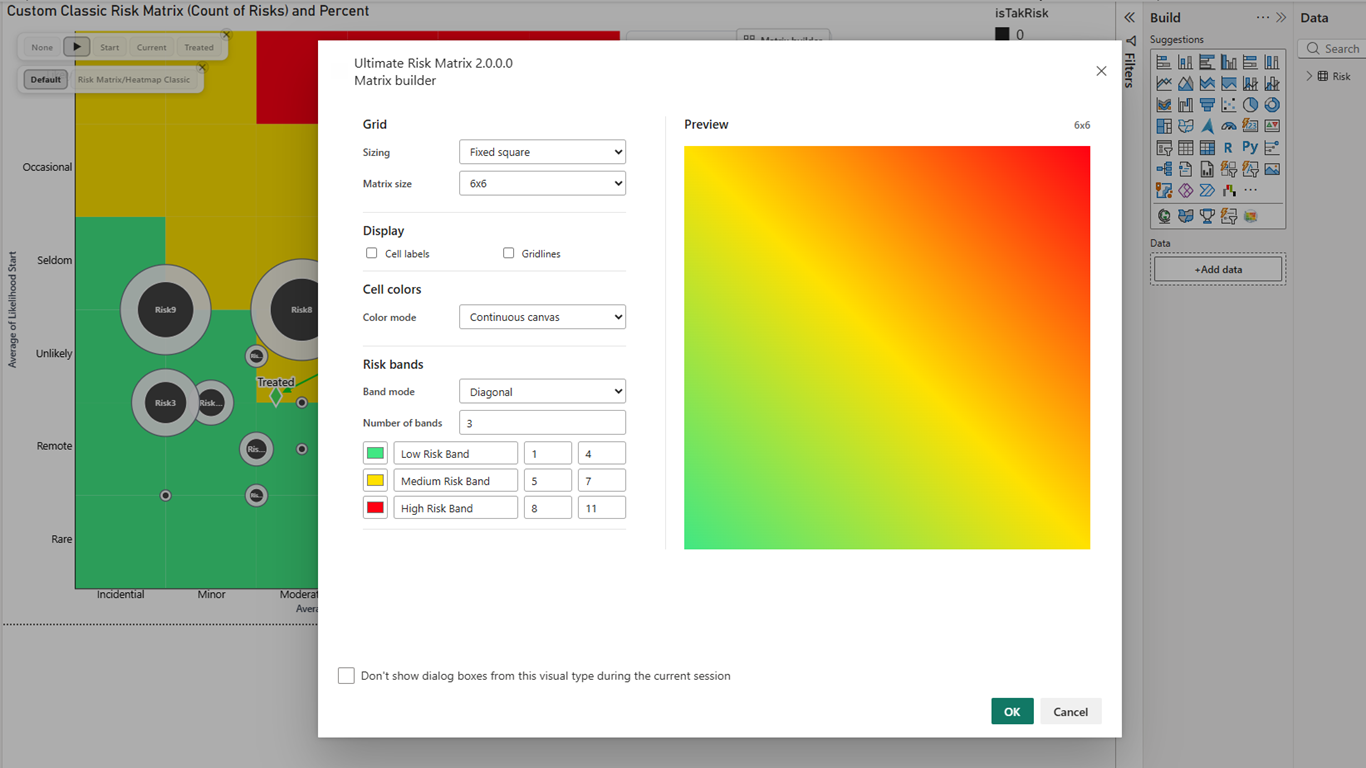Toggle the Treated state button

(199, 47)
